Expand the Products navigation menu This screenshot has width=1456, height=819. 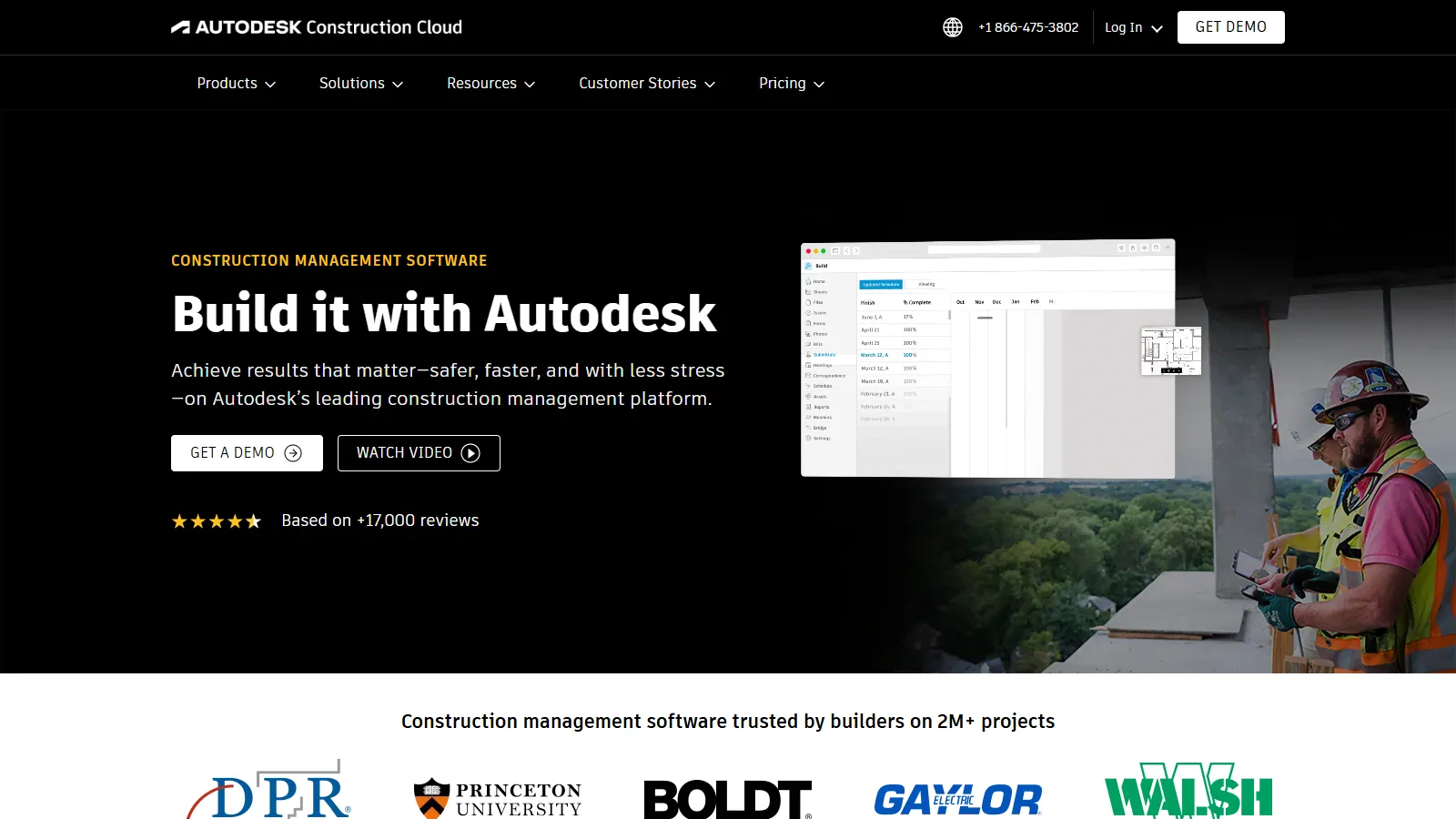pyautogui.click(x=235, y=83)
